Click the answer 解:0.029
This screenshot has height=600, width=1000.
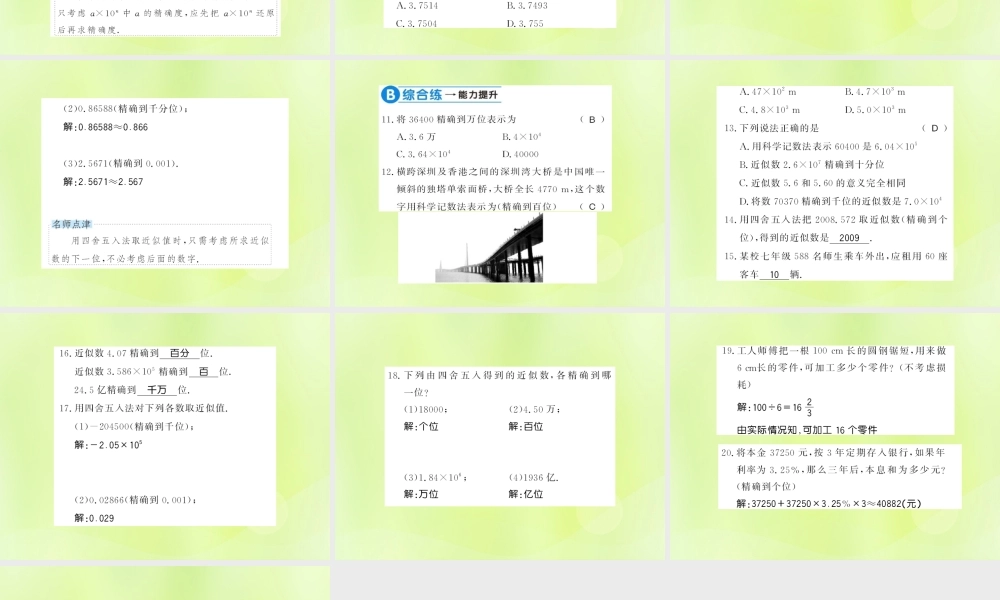point(94,518)
